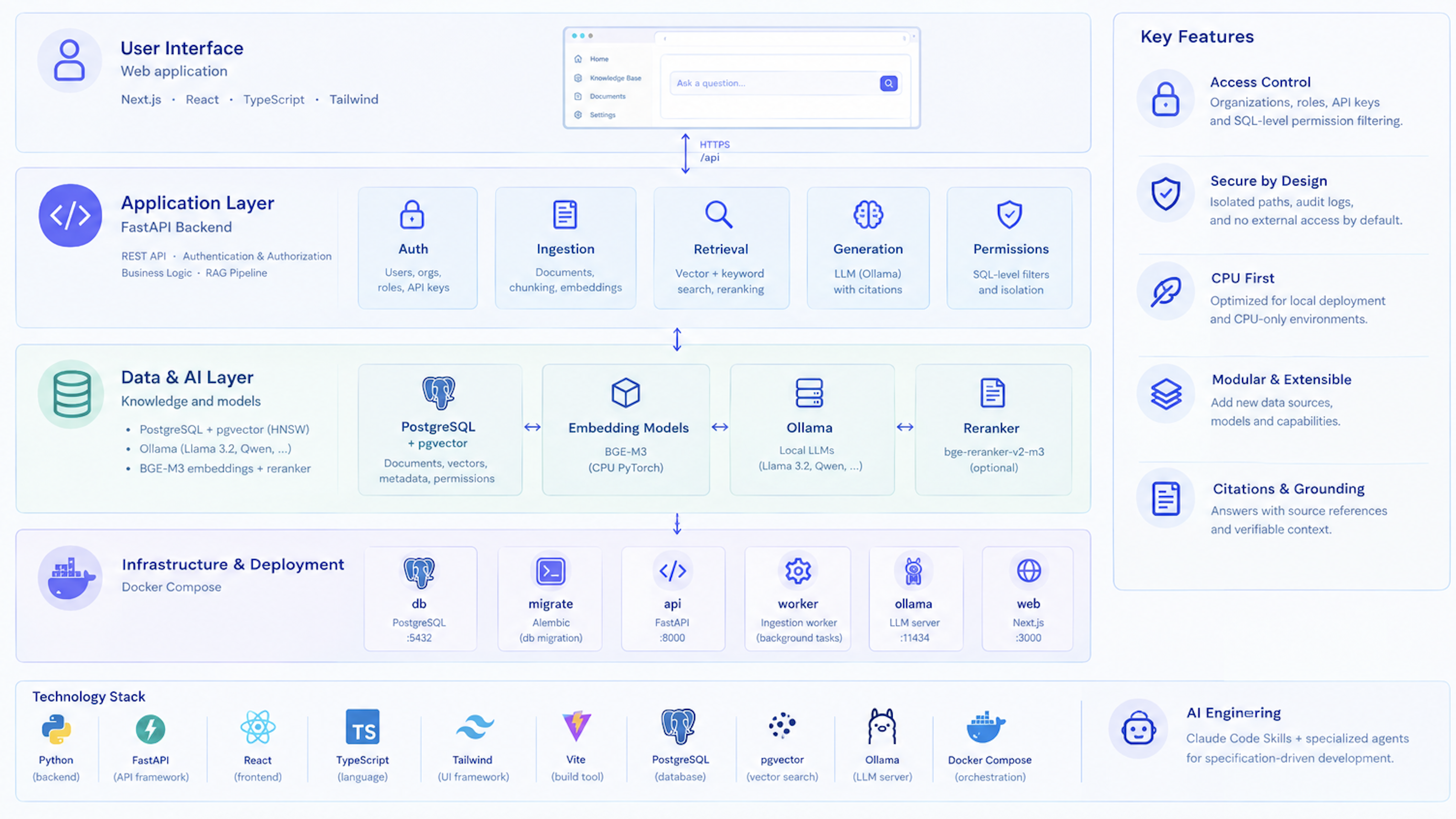Click the Access Control lock icon
Viewport: 1456px width, 819px height.
(1166, 99)
